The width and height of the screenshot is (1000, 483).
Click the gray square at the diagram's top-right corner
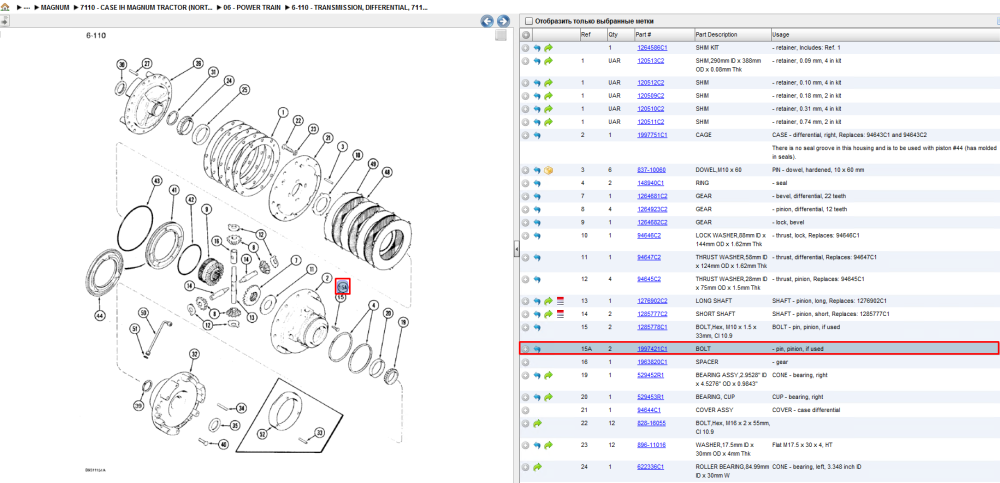pos(501,35)
